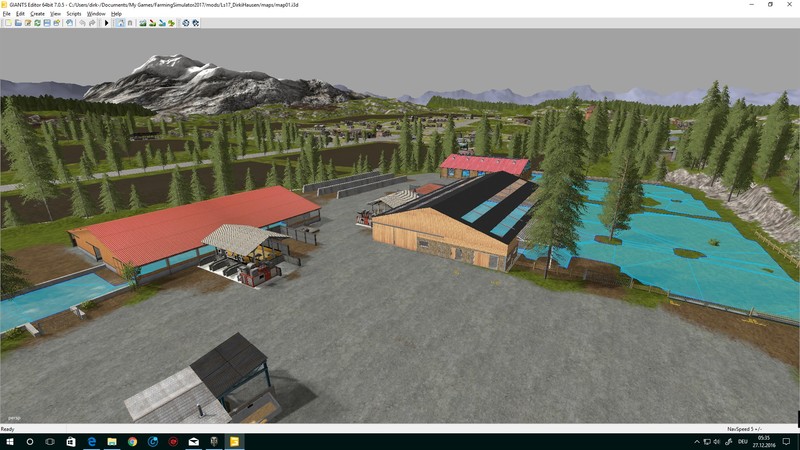Click the Windows Start button
Viewport: 800px width, 450px height.
click(9, 441)
